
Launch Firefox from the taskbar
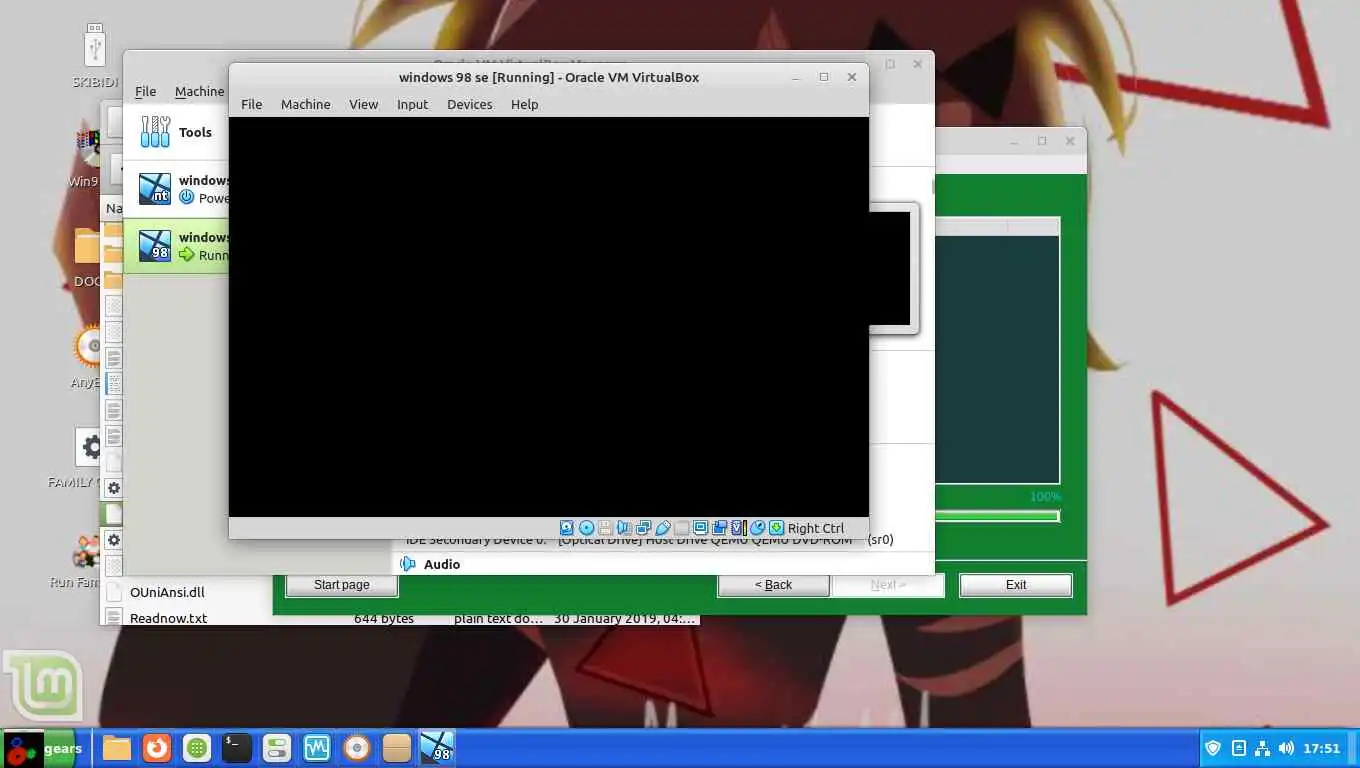(x=157, y=747)
